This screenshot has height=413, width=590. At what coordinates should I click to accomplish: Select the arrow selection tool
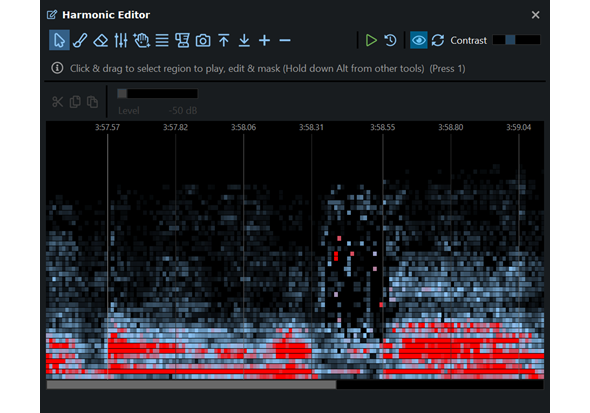[59, 40]
